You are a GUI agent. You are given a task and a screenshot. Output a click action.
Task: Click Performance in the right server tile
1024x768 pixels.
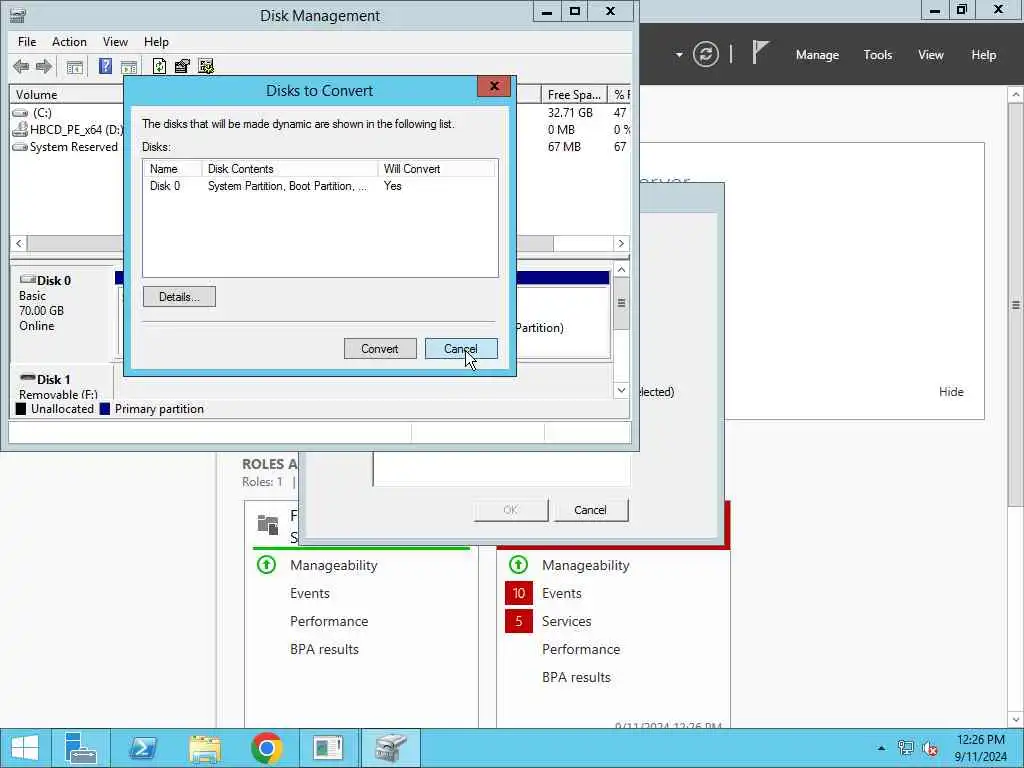[x=581, y=649]
